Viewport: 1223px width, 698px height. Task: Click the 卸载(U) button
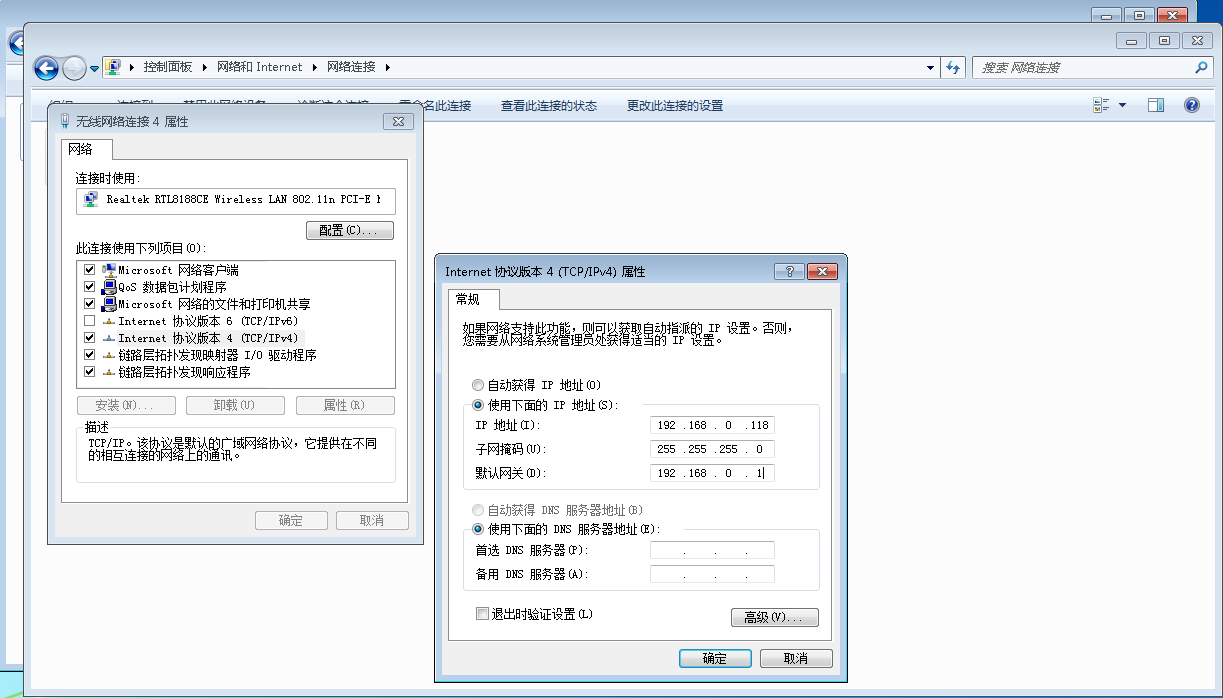tap(235, 405)
